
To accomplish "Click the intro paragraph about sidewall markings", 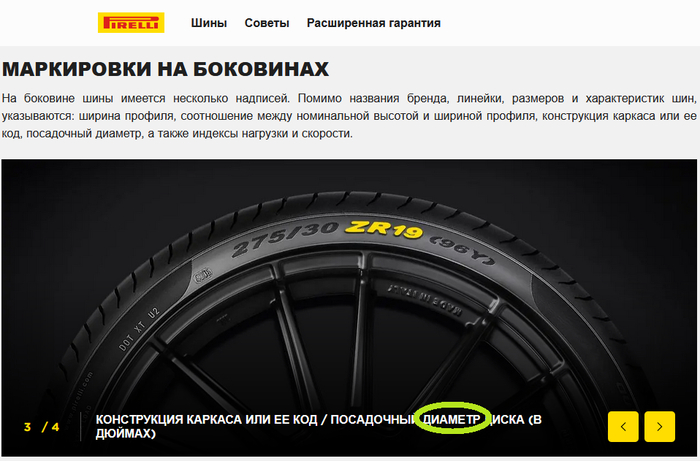I will [349, 116].
